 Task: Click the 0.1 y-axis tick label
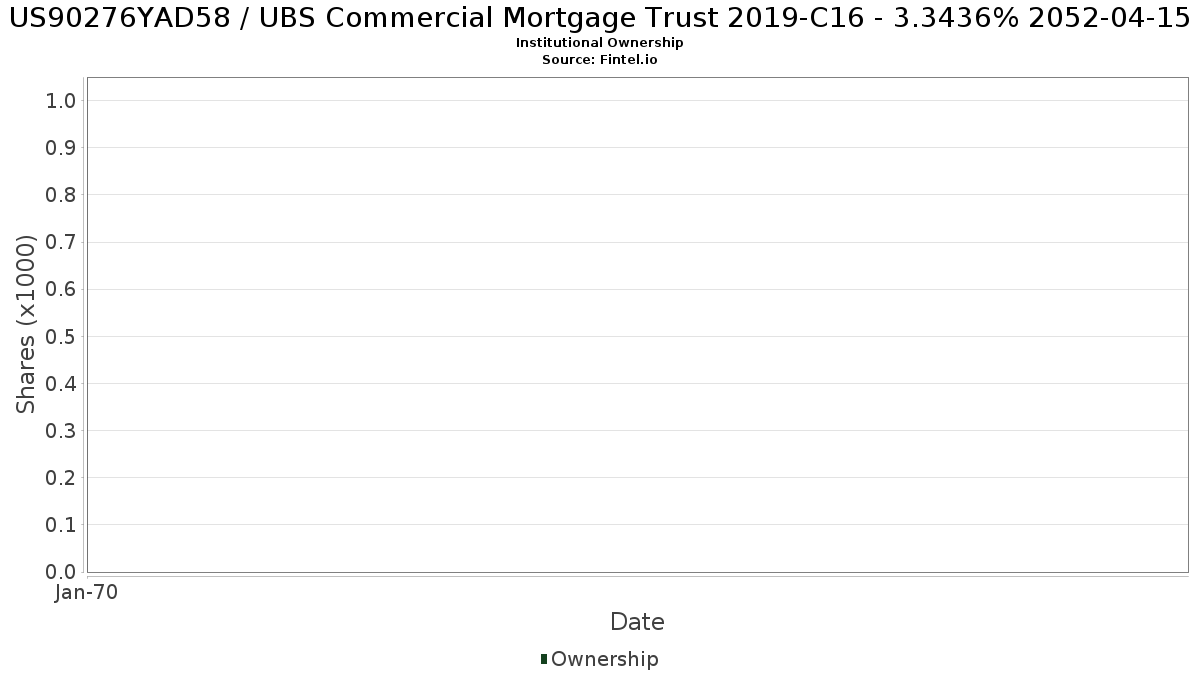[61, 525]
